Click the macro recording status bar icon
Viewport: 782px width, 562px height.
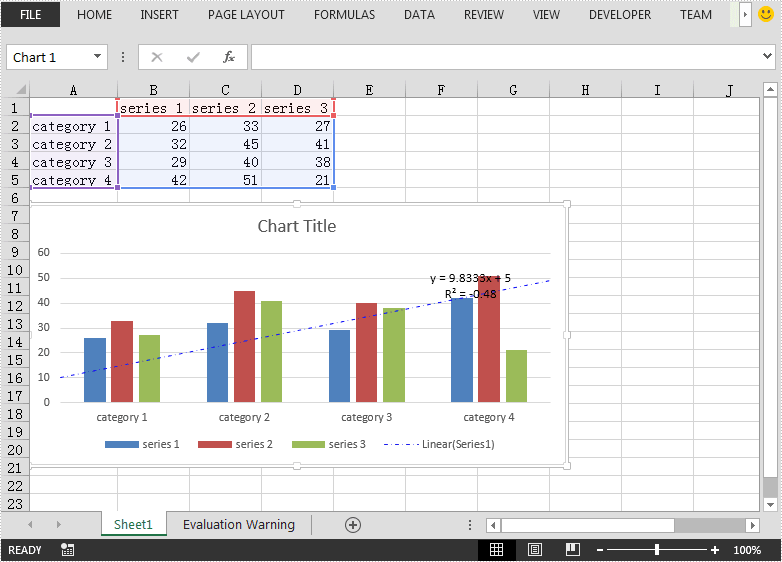click(67, 550)
